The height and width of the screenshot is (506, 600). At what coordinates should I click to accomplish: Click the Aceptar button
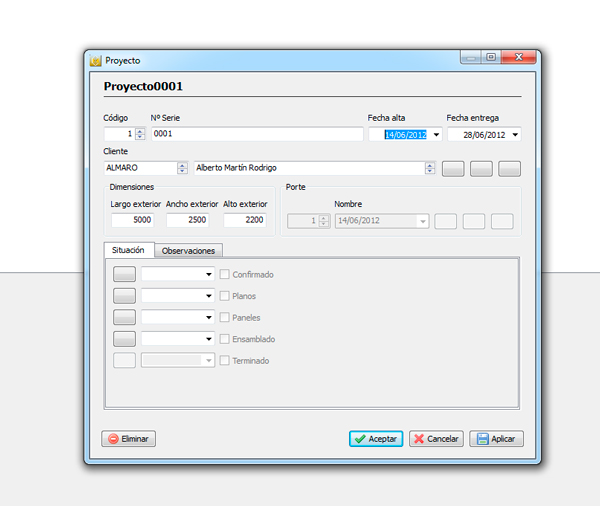coord(376,439)
